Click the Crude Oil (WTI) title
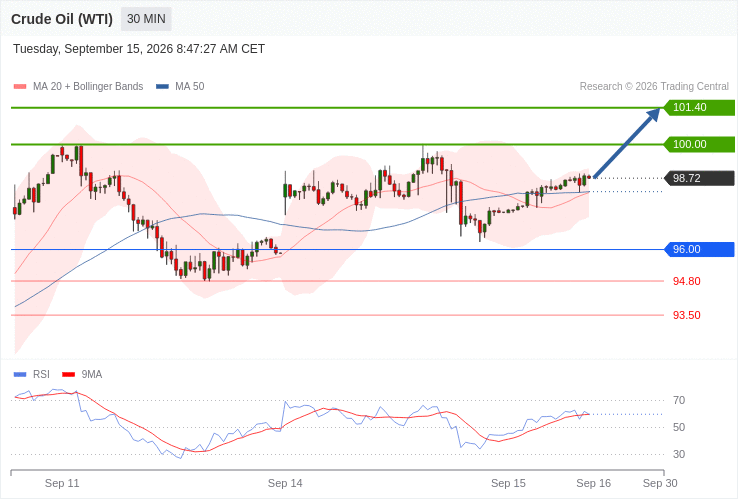The image size is (738, 500). coord(62,19)
